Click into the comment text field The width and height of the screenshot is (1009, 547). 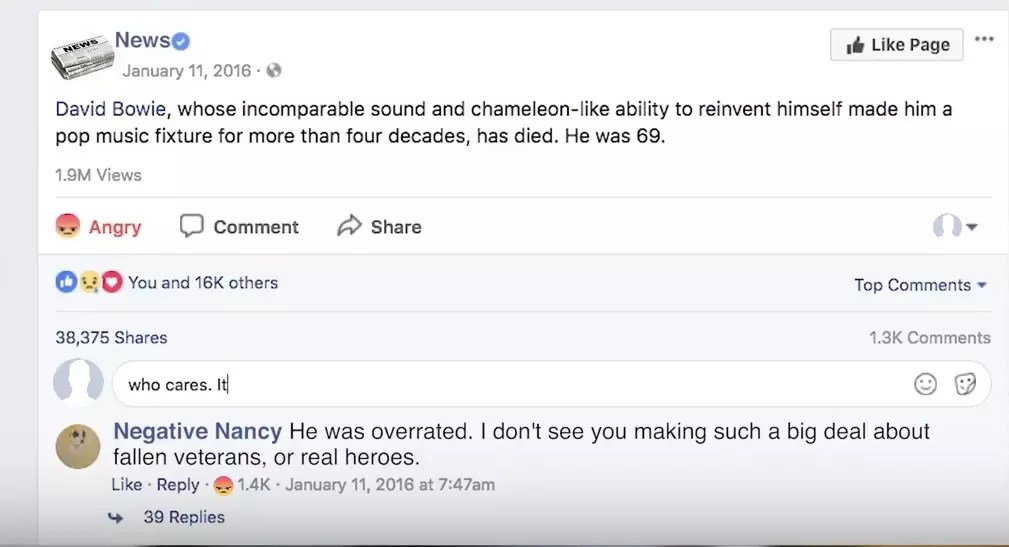click(x=500, y=384)
